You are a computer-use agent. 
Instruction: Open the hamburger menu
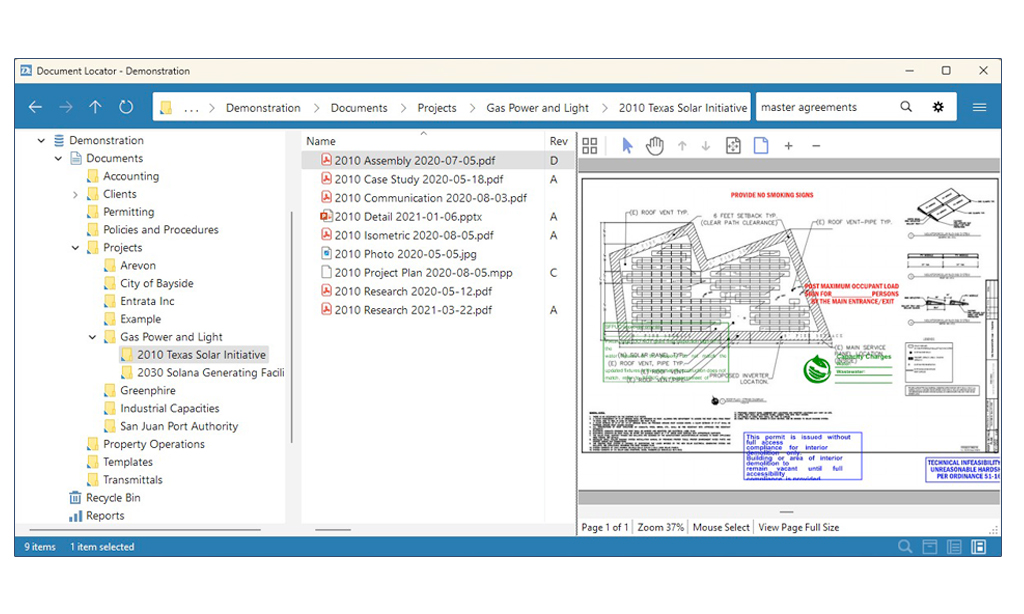979,107
